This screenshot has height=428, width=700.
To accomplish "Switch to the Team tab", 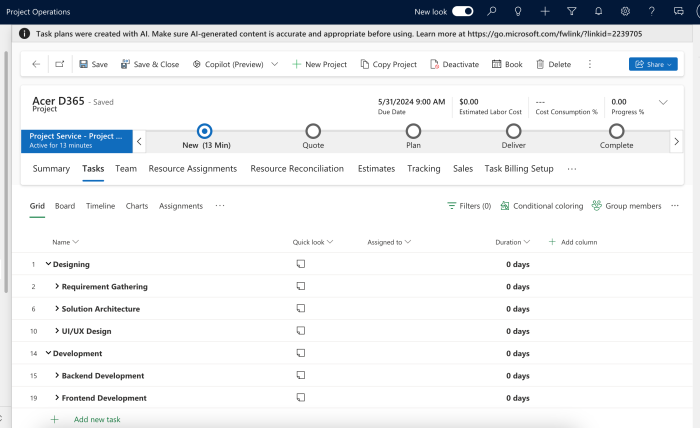I will 126,169.
